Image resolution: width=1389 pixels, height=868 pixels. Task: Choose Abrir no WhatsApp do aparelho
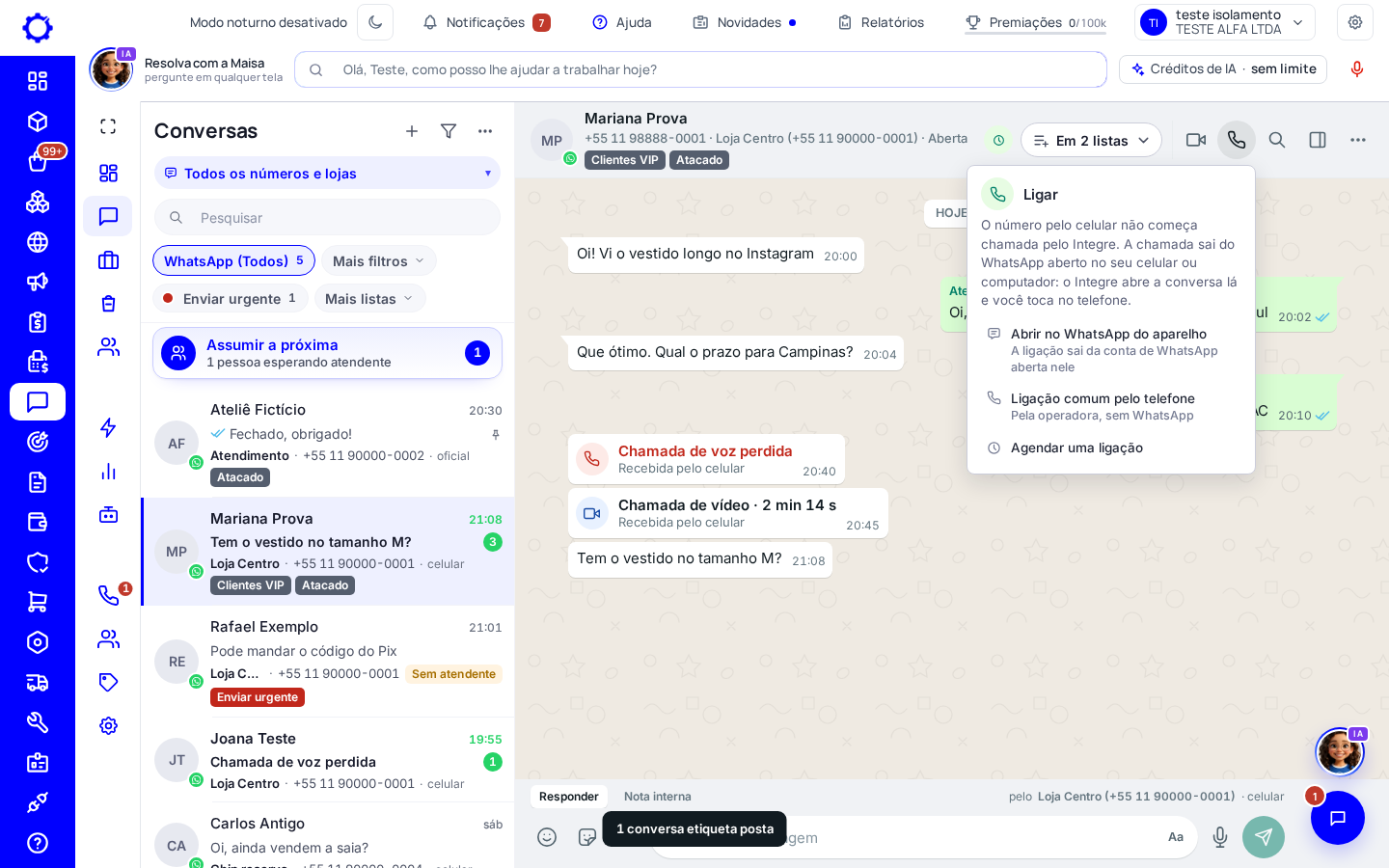point(1111,349)
